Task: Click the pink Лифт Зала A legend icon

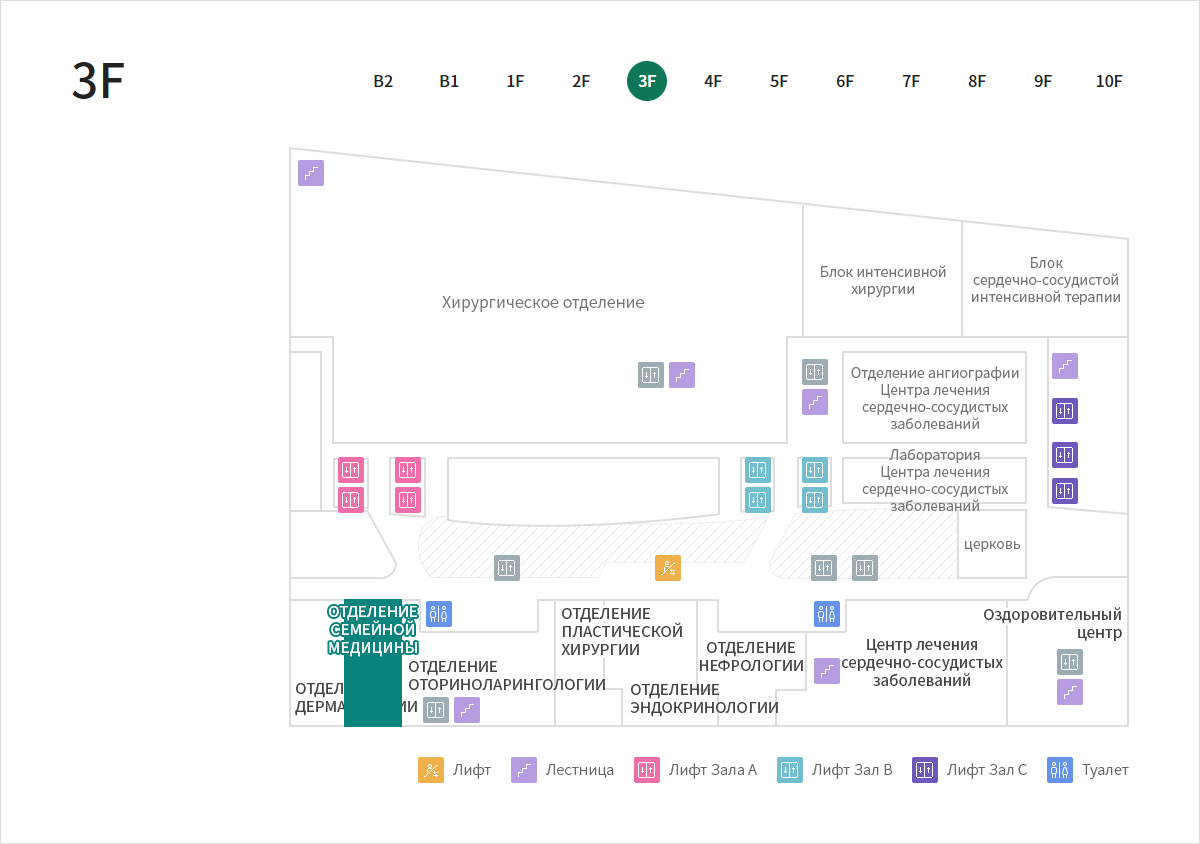Action: tap(647, 770)
